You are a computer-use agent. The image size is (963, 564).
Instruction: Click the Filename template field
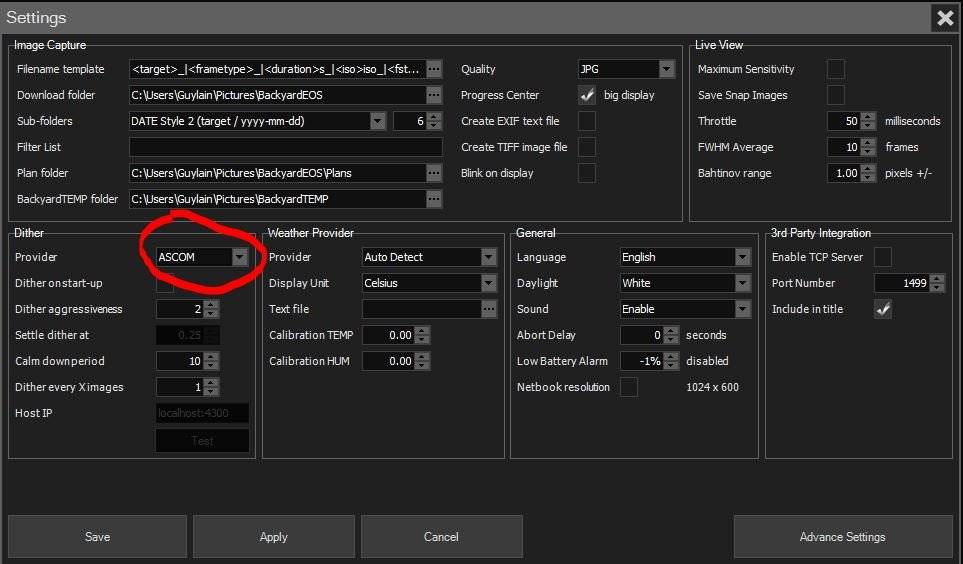(x=277, y=69)
